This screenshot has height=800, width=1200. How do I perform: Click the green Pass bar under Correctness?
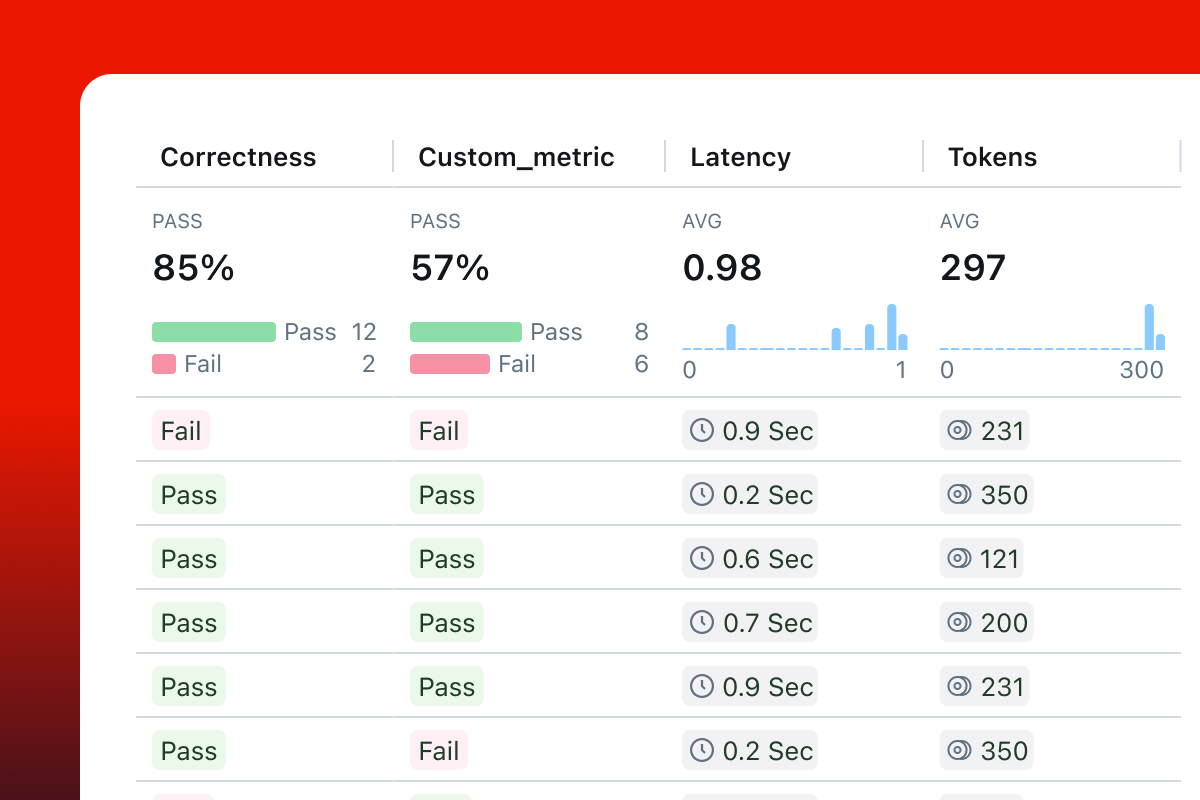[214, 332]
